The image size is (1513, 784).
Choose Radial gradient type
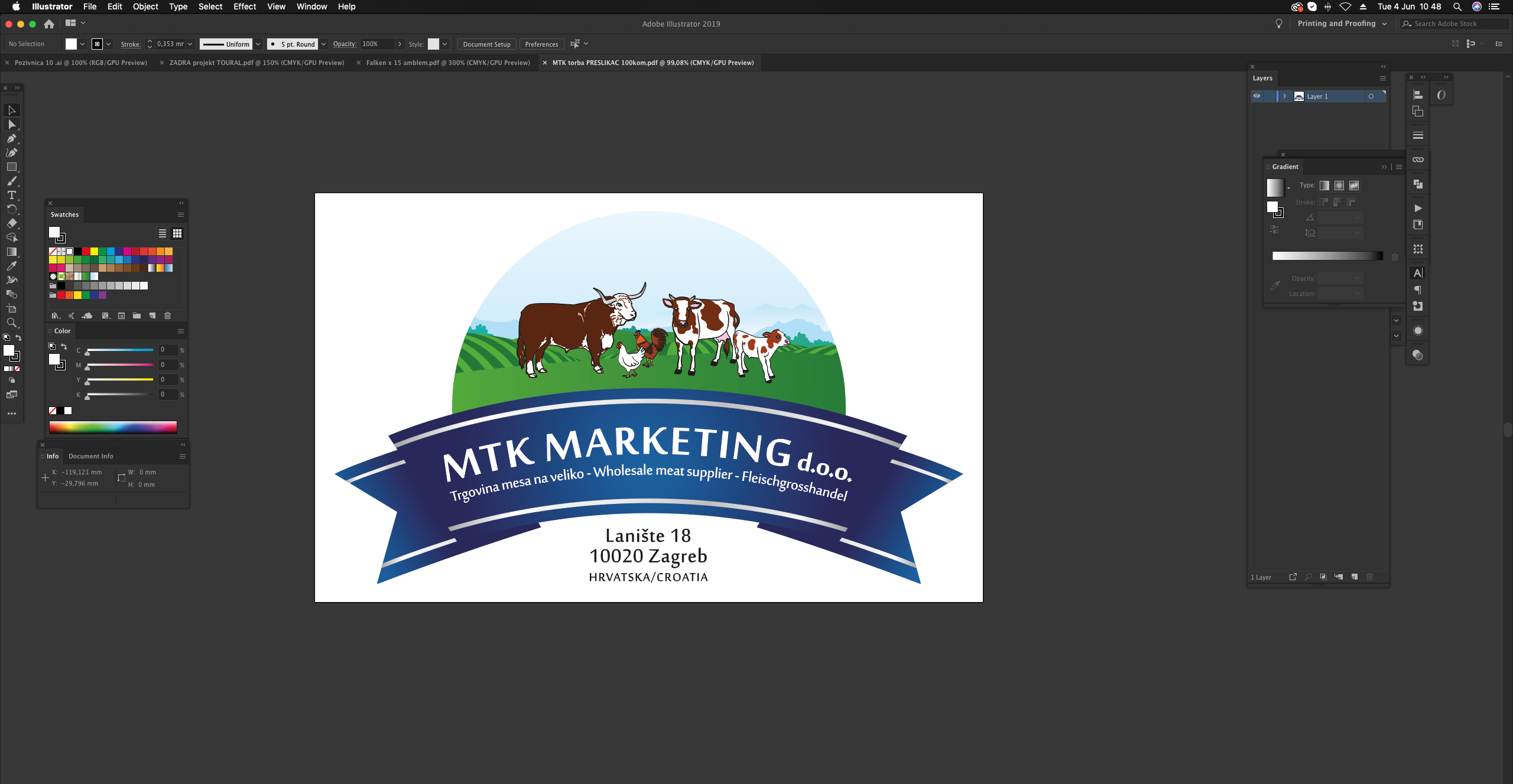pyautogui.click(x=1339, y=186)
